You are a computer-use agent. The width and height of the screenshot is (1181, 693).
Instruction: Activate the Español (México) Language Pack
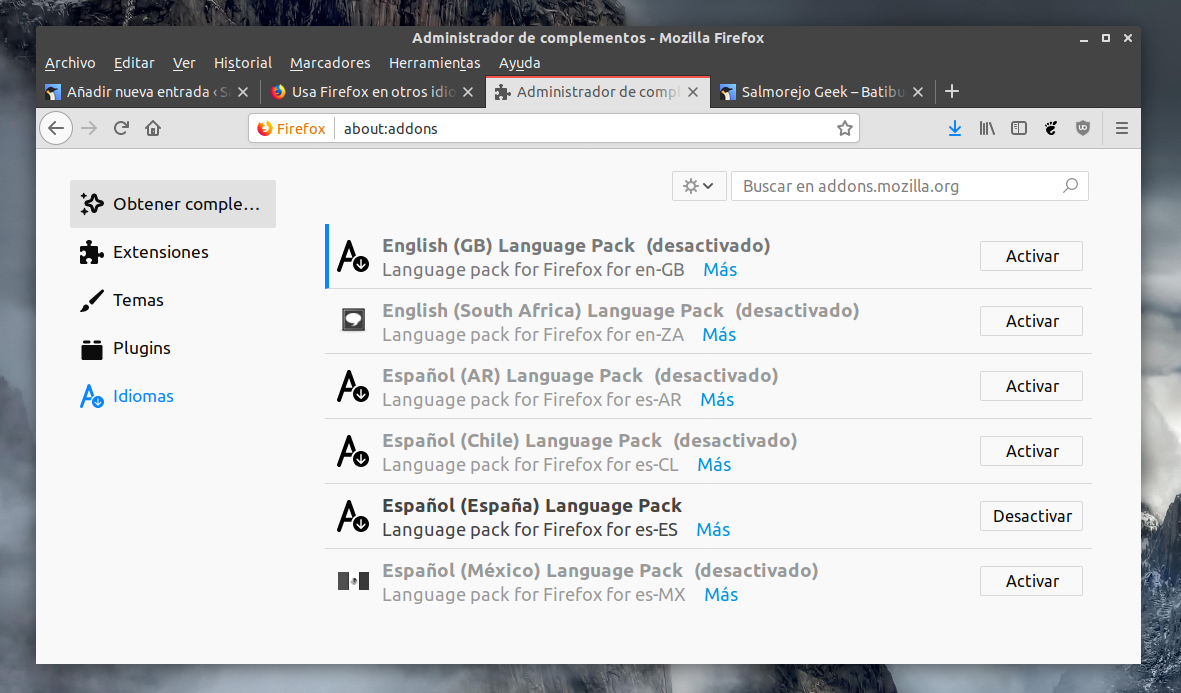pos(1031,581)
